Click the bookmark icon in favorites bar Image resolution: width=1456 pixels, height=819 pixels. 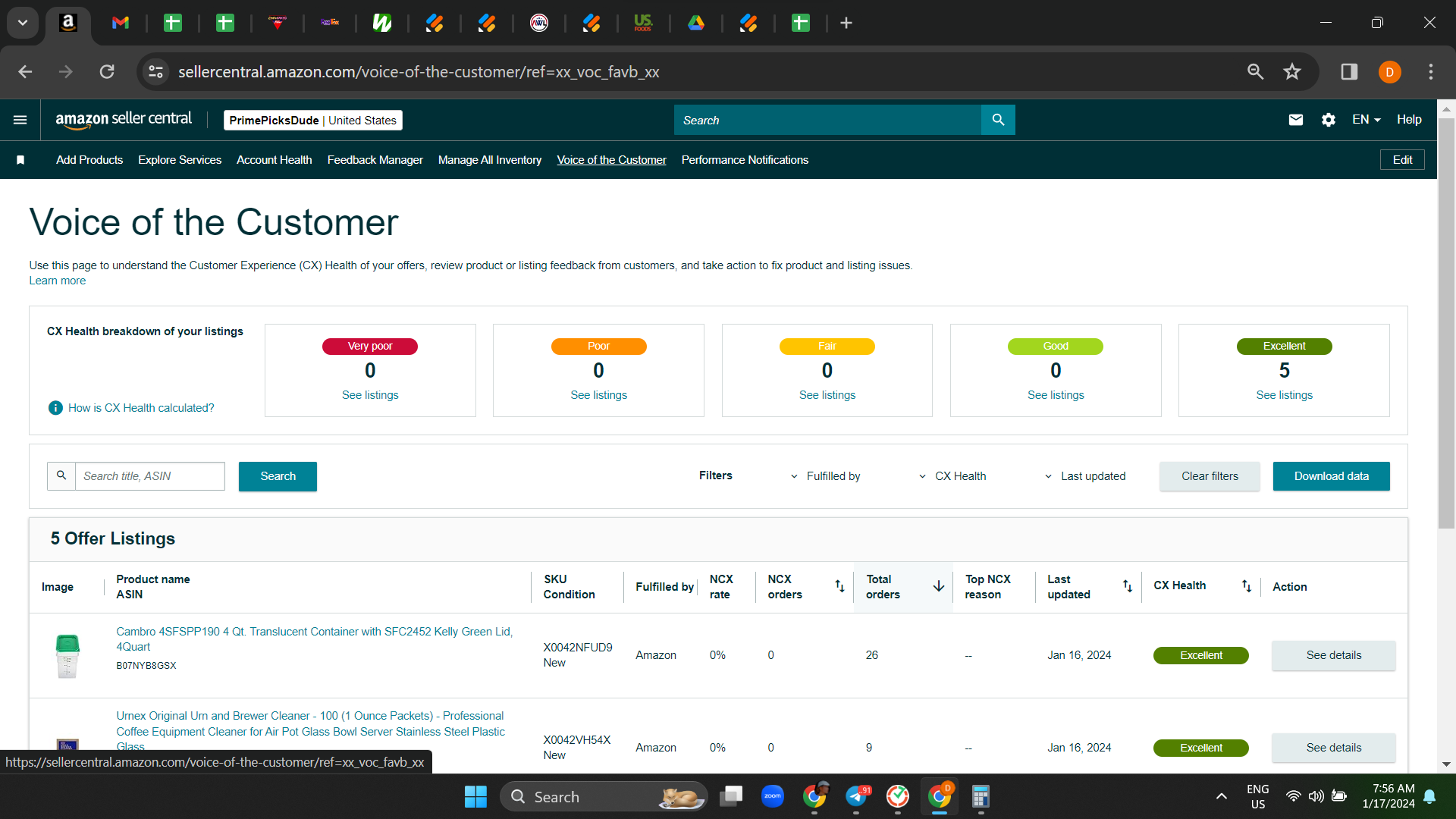pos(20,160)
